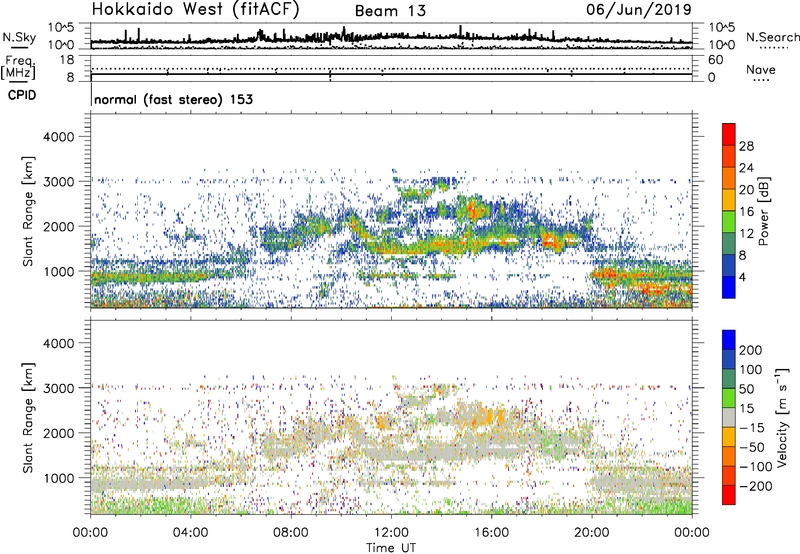The image size is (800, 554).
Task: Click the blue 200 velocity swatch
Action: pyautogui.click(x=729, y=340)
